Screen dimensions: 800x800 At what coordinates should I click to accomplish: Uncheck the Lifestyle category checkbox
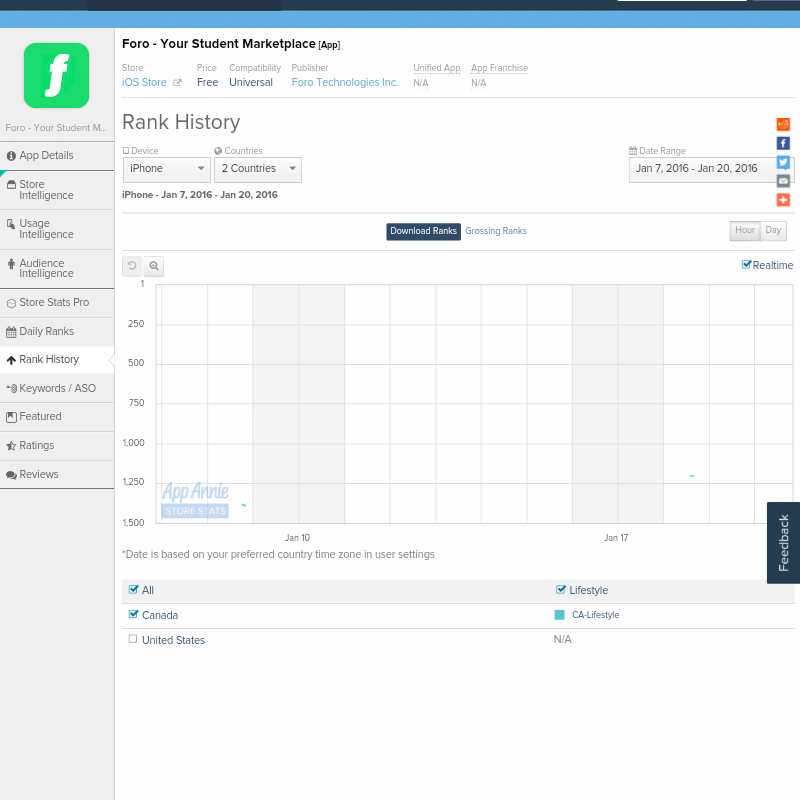[560, 589]
